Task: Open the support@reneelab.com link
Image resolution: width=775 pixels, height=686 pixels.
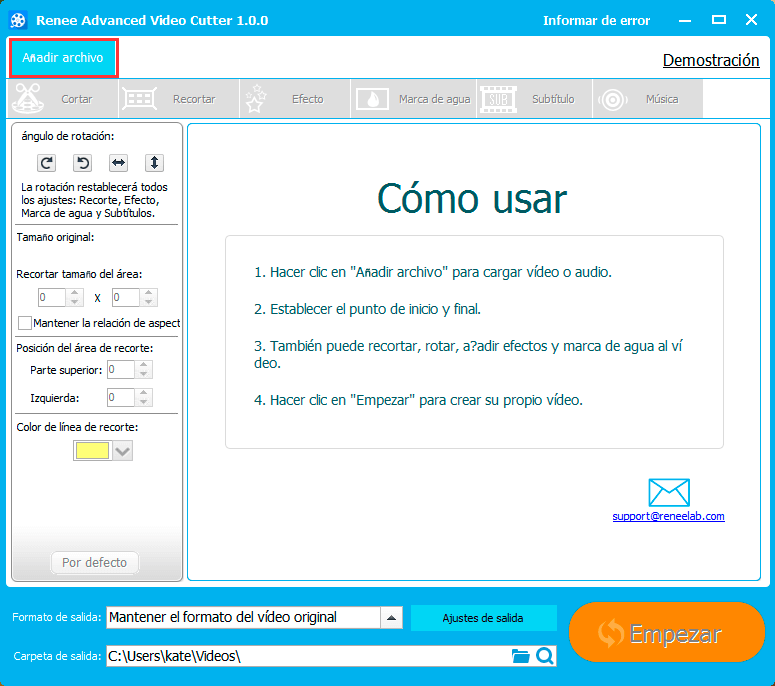Action: click(668, 516)
